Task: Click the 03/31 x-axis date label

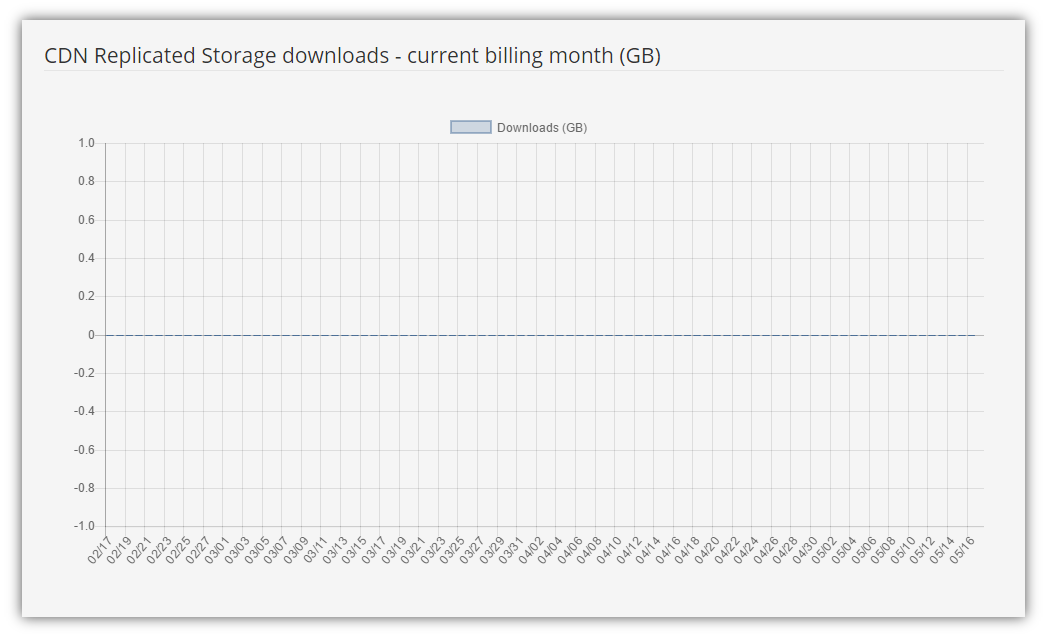Action: [511, 550]
